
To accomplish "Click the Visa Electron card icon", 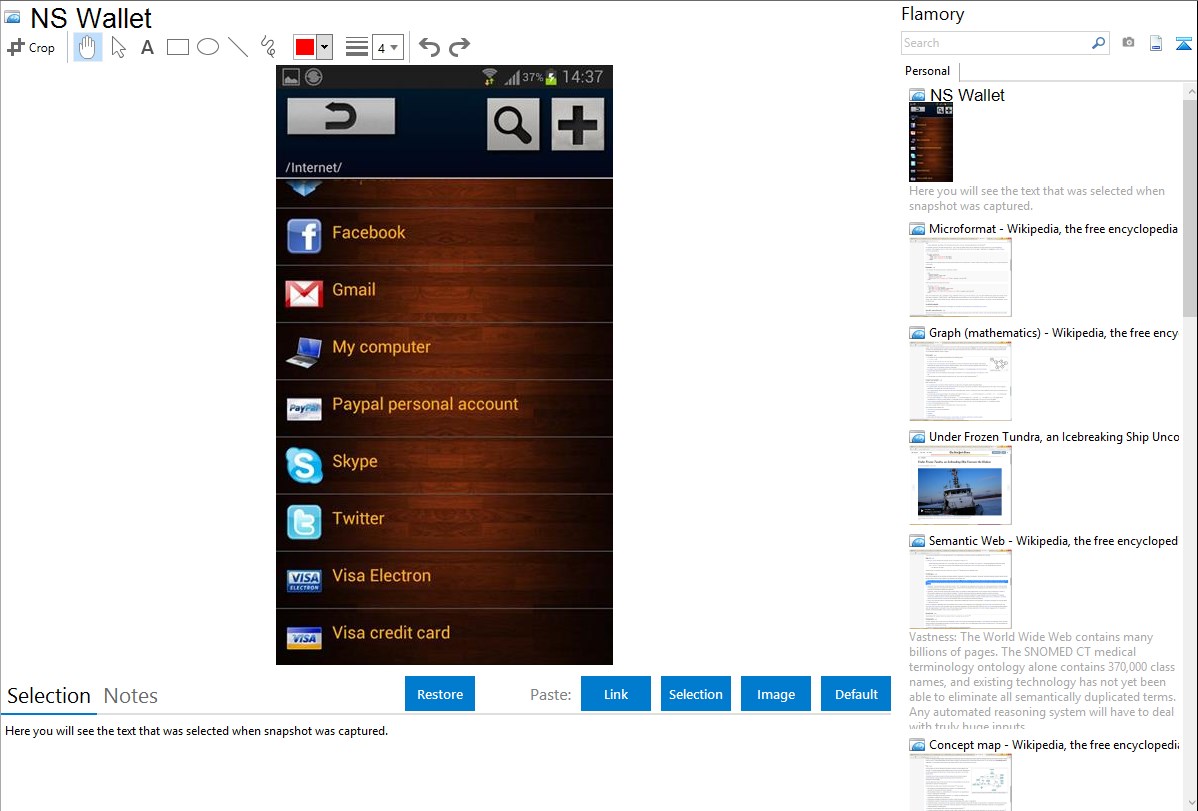I will pos(303,580).
